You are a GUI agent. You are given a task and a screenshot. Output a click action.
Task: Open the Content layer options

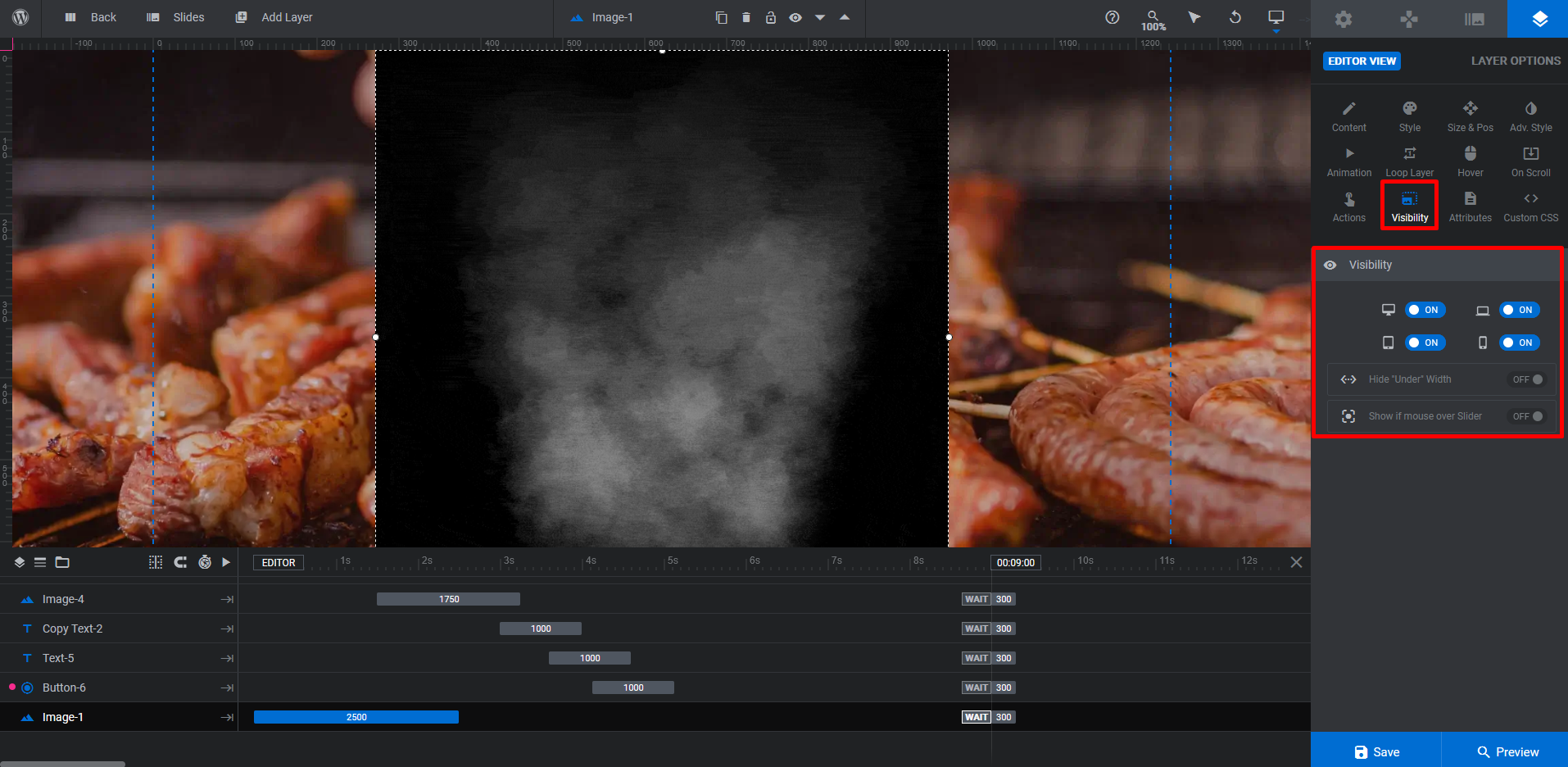coord(1349,116)
